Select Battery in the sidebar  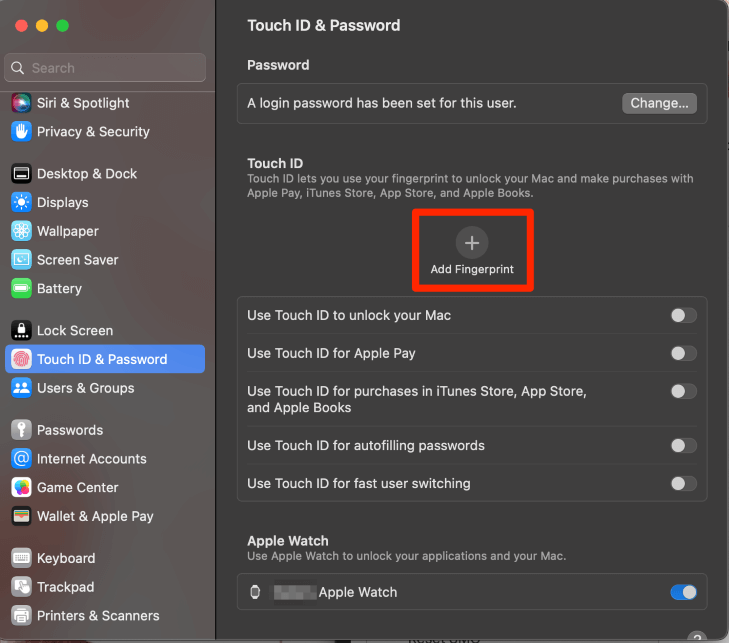point(59,289)
